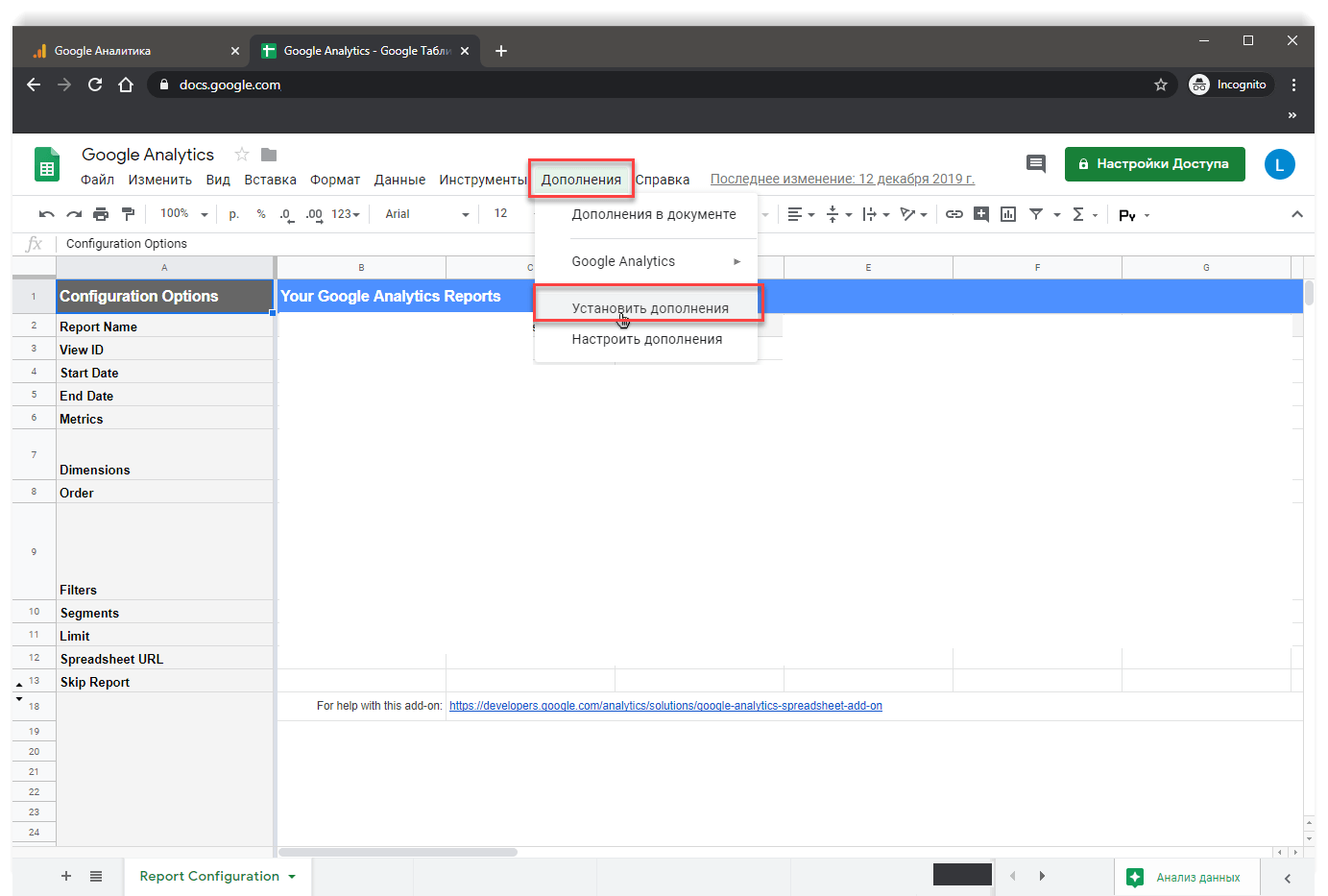Screen dimensions: 1328x896
Task: Collapse the toolbar with the up chevron
Action: 1296,214
